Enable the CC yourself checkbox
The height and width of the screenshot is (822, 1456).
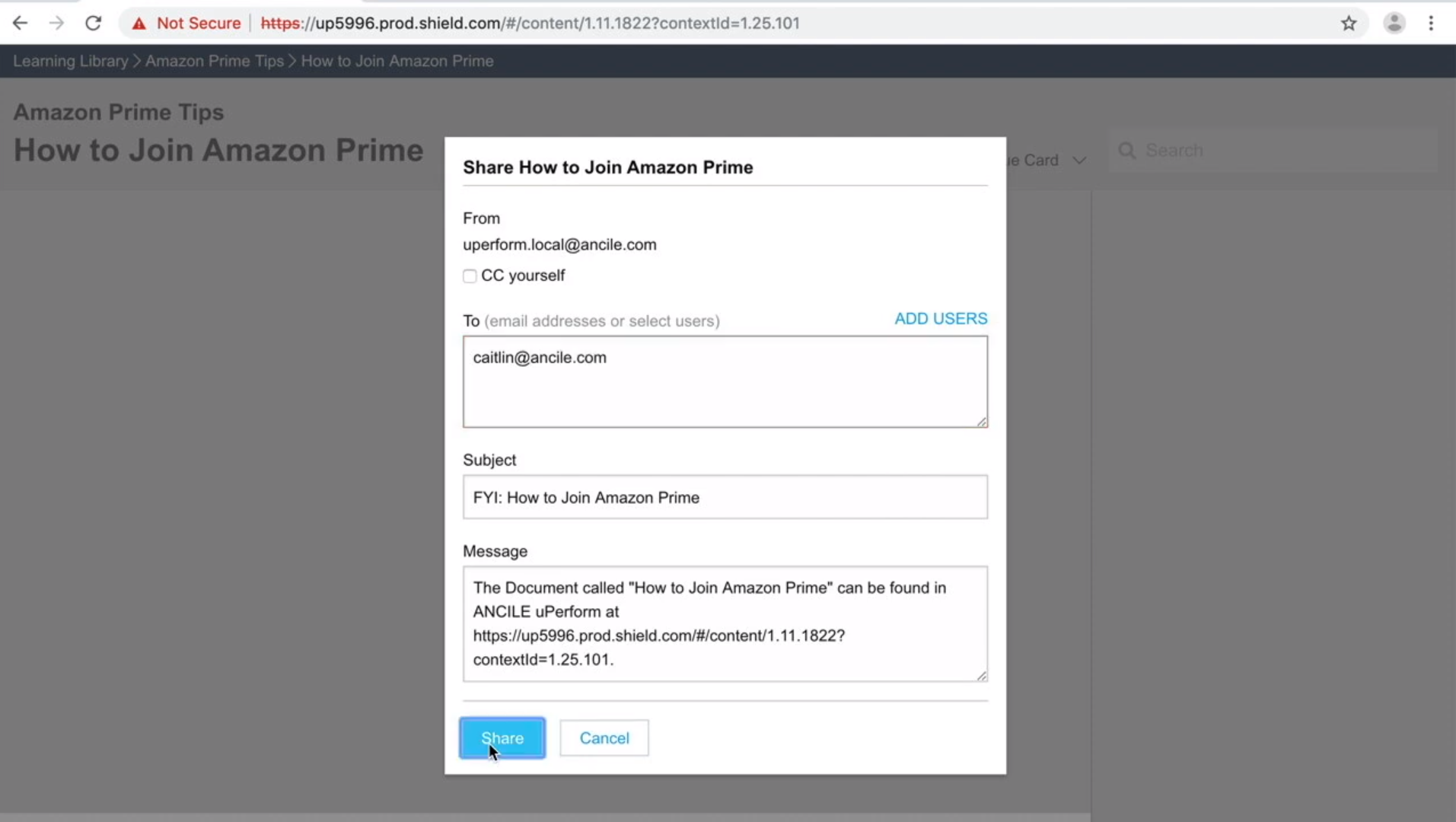[x=470, y=276]
